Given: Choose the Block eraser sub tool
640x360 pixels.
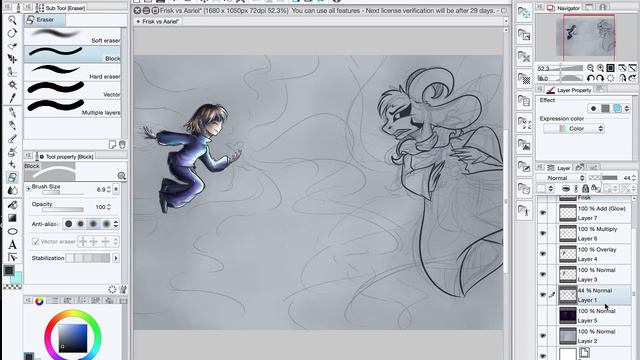Looking at the screenshot, I should [x=72, y=54].
